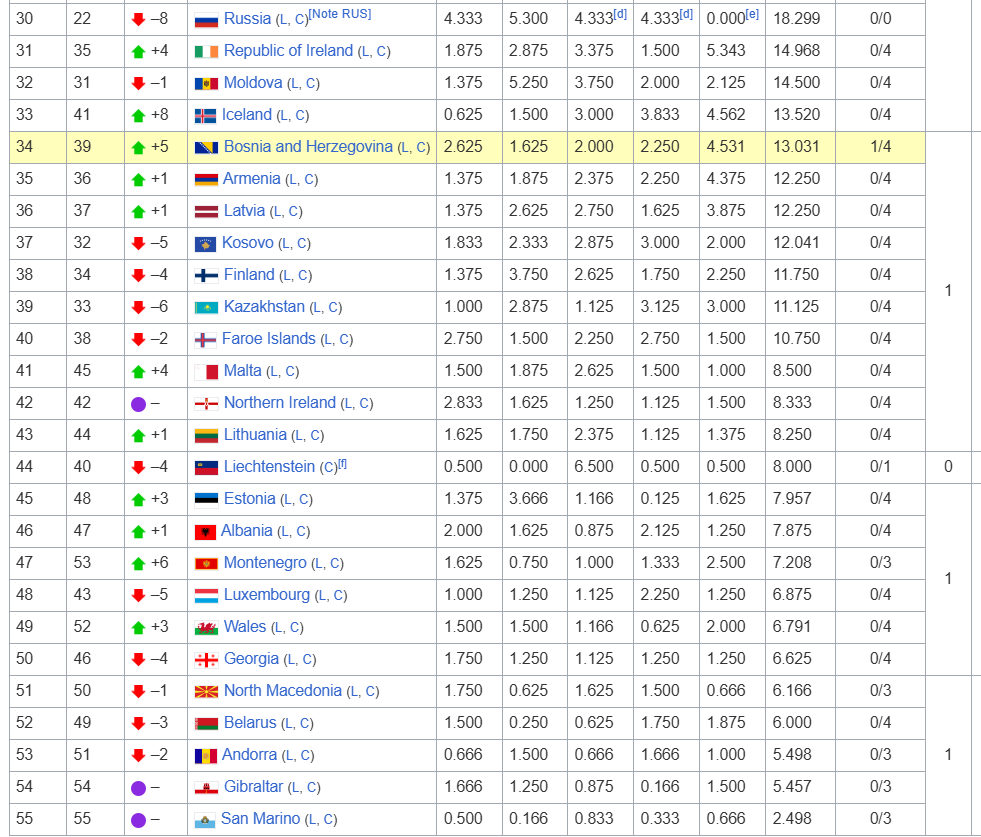Screen dimensions: 981x837
Task: Open the San Marino country link
Action: (x=260, y=818)
